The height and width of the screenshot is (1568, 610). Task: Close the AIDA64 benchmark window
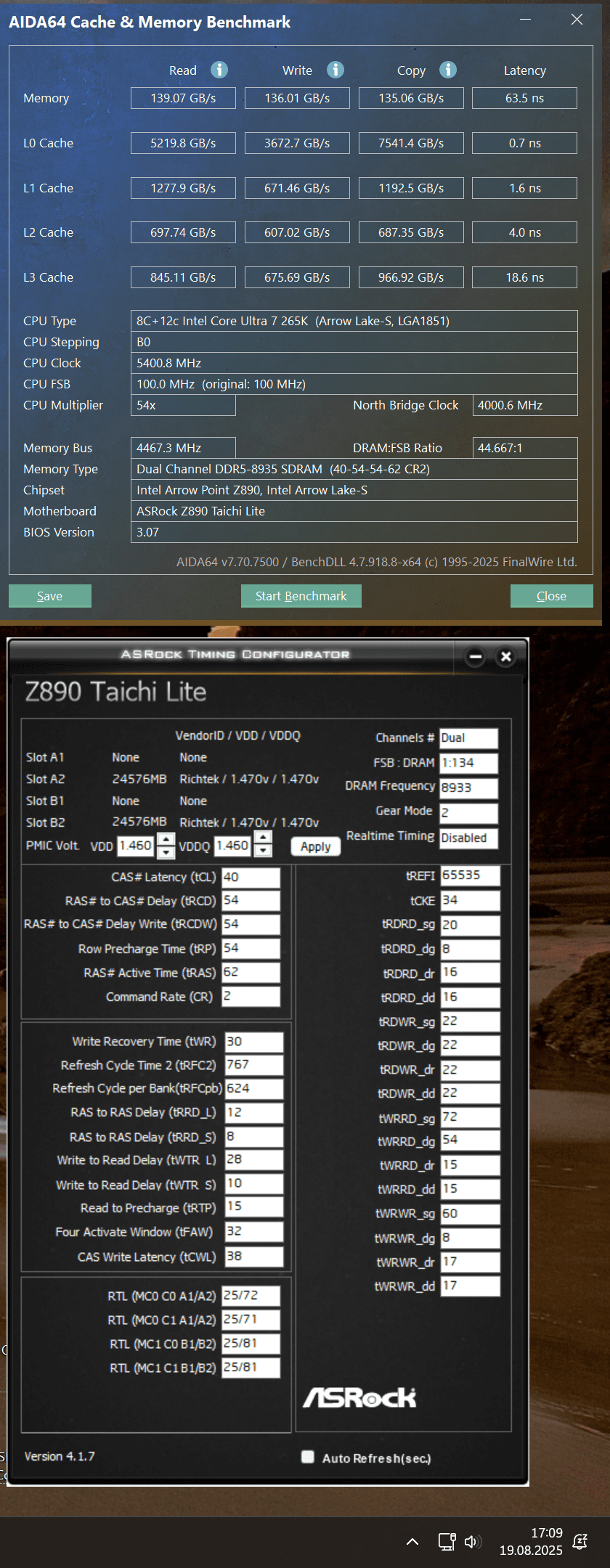point(577,20)
